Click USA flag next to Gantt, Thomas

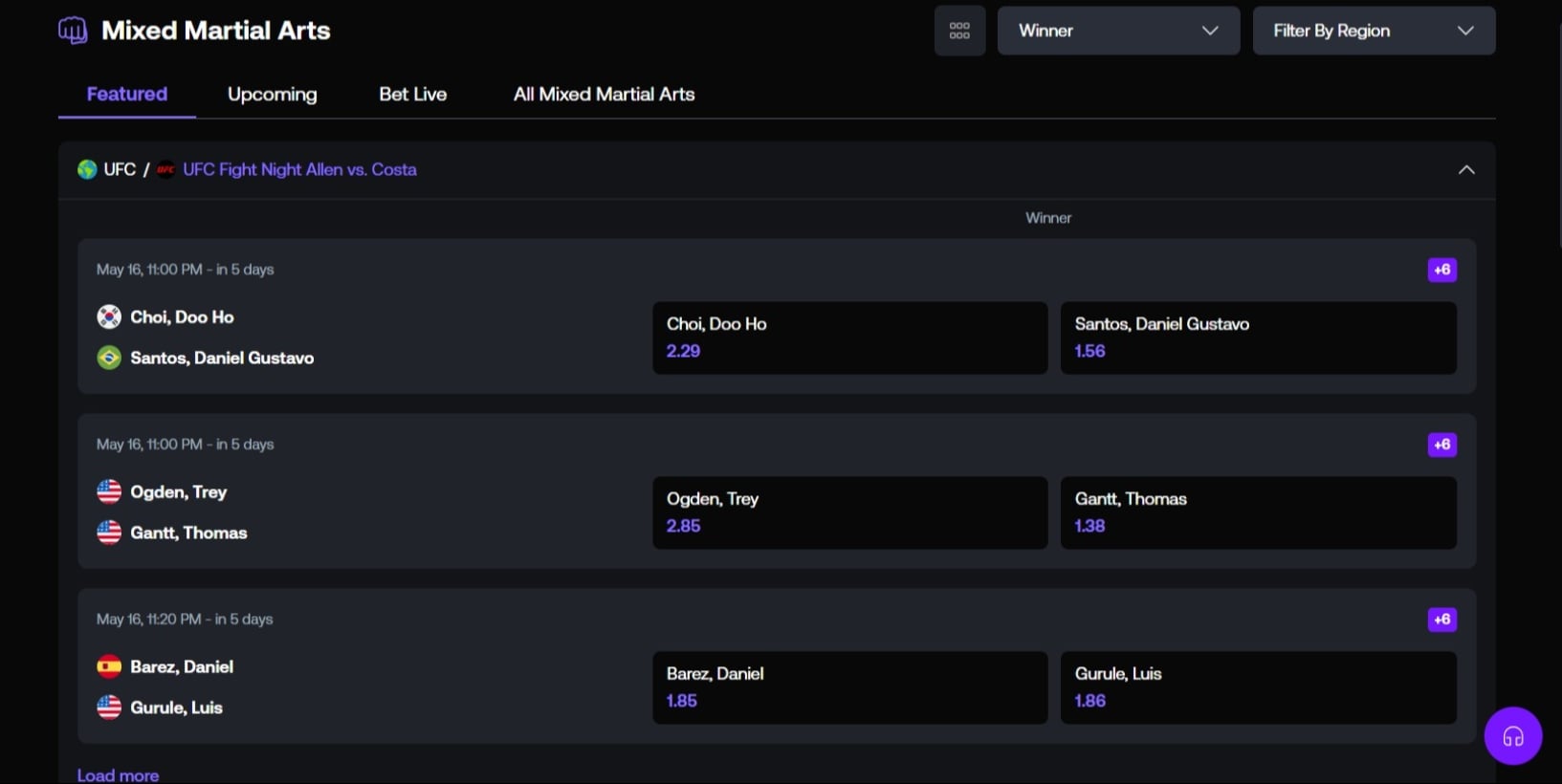pos(109,533)
